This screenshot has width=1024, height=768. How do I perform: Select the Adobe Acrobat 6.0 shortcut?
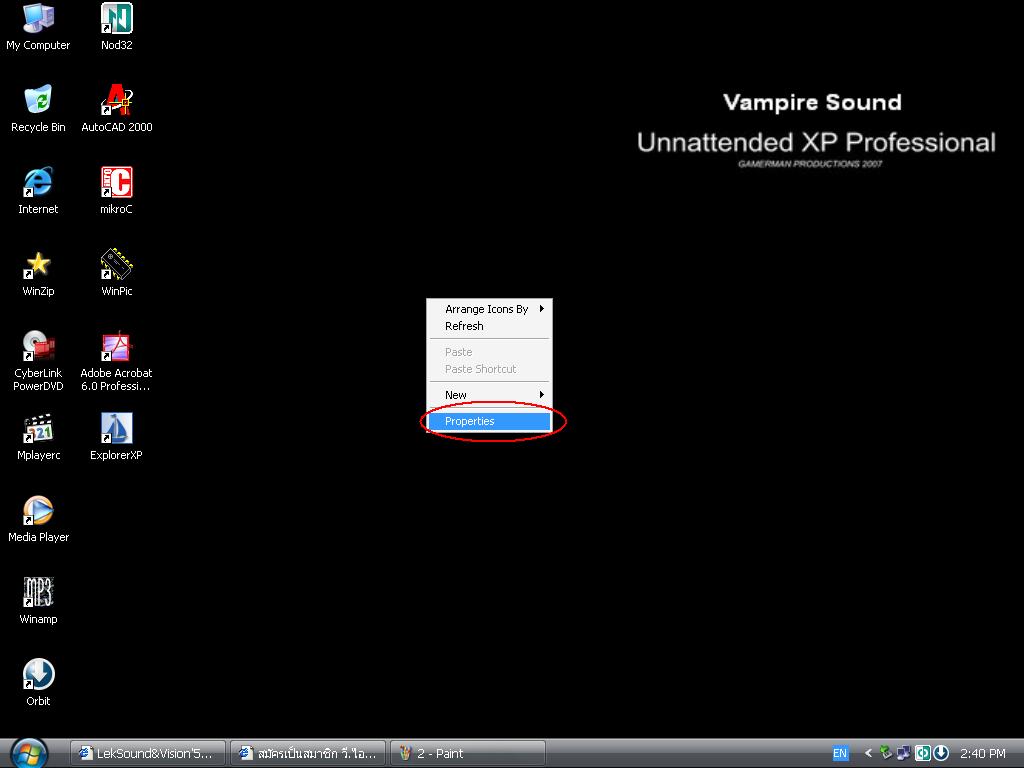116,361
